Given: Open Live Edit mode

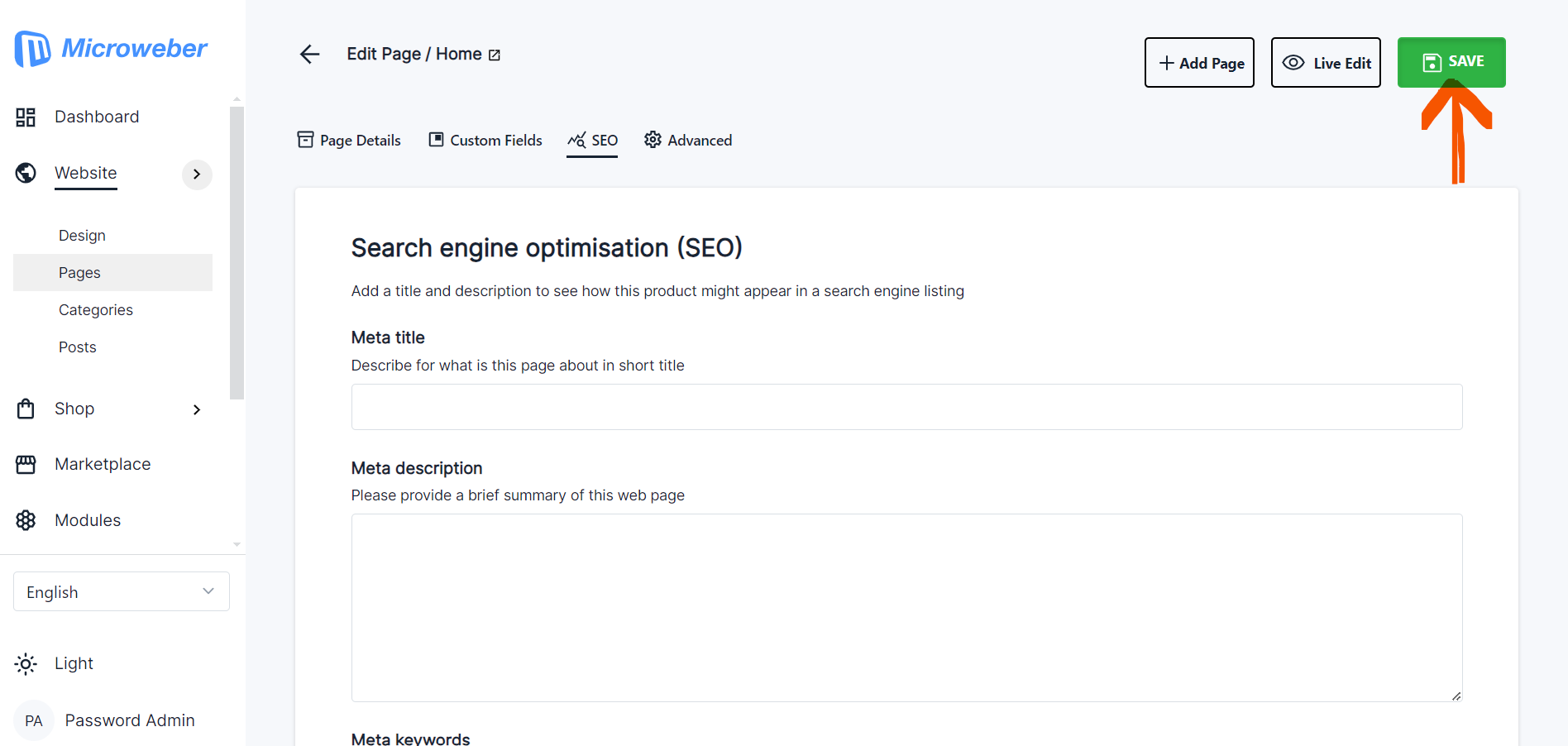Looking at the screenshot, I should pyautogui.click(x=1326, y=63).
